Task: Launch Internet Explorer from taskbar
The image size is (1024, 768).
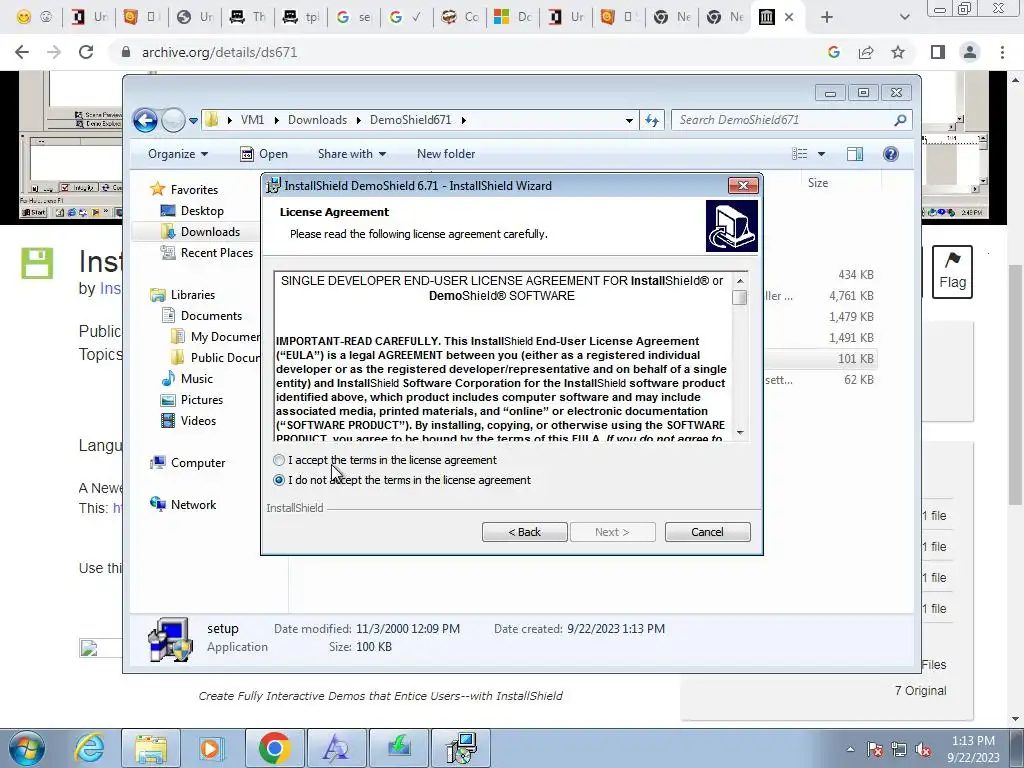Action: pos(89,748)
